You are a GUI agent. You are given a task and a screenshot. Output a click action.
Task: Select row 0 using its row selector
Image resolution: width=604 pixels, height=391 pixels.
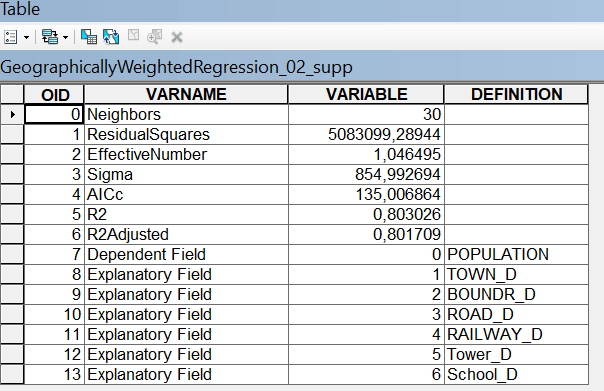[x=12, y=114]
